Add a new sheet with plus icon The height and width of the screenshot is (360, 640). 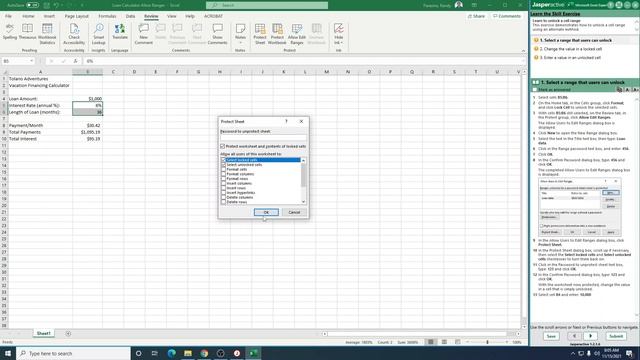(x=68, y=333)
